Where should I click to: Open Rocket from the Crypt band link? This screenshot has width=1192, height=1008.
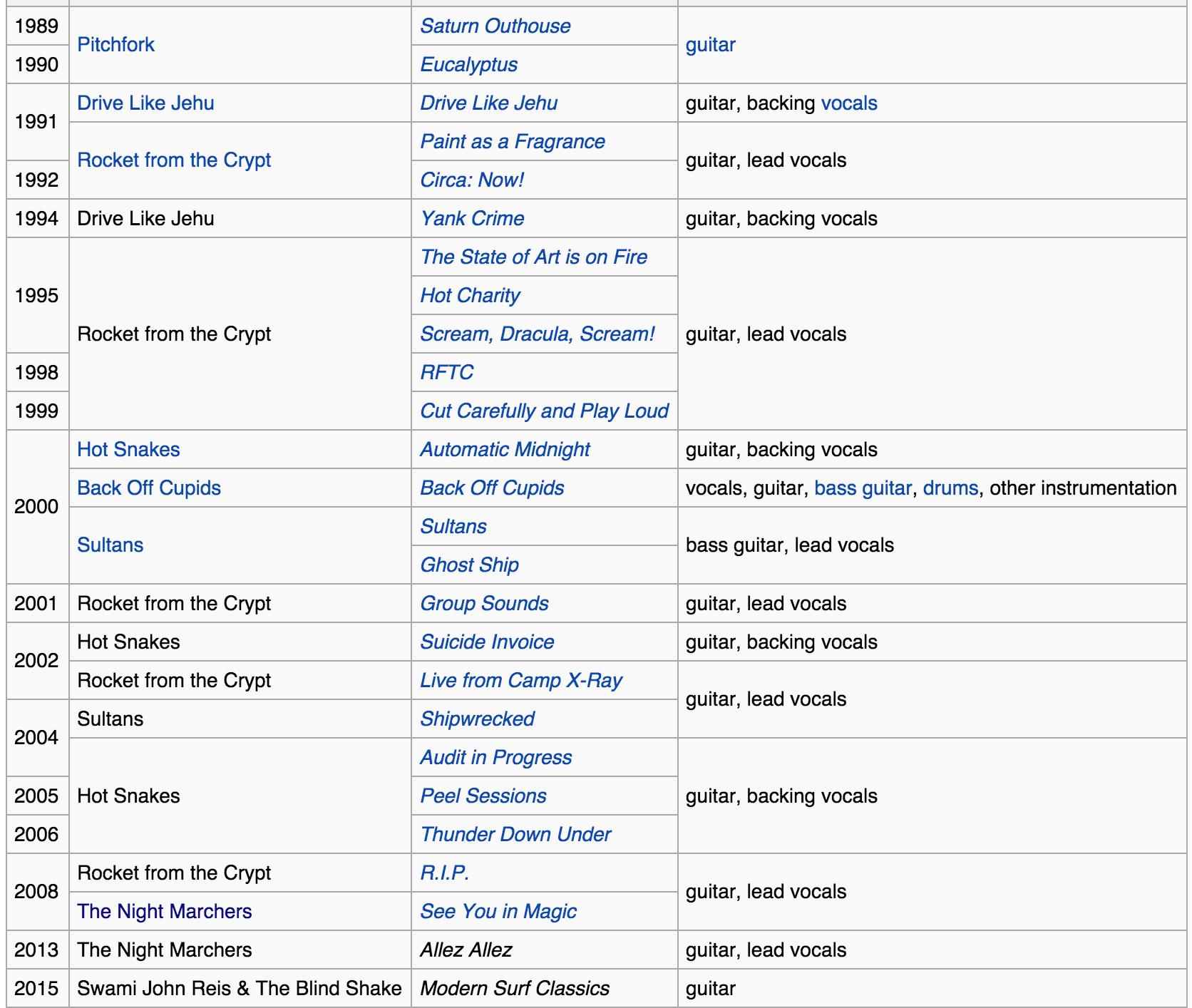pyautogui.click(x=174, y=160)
